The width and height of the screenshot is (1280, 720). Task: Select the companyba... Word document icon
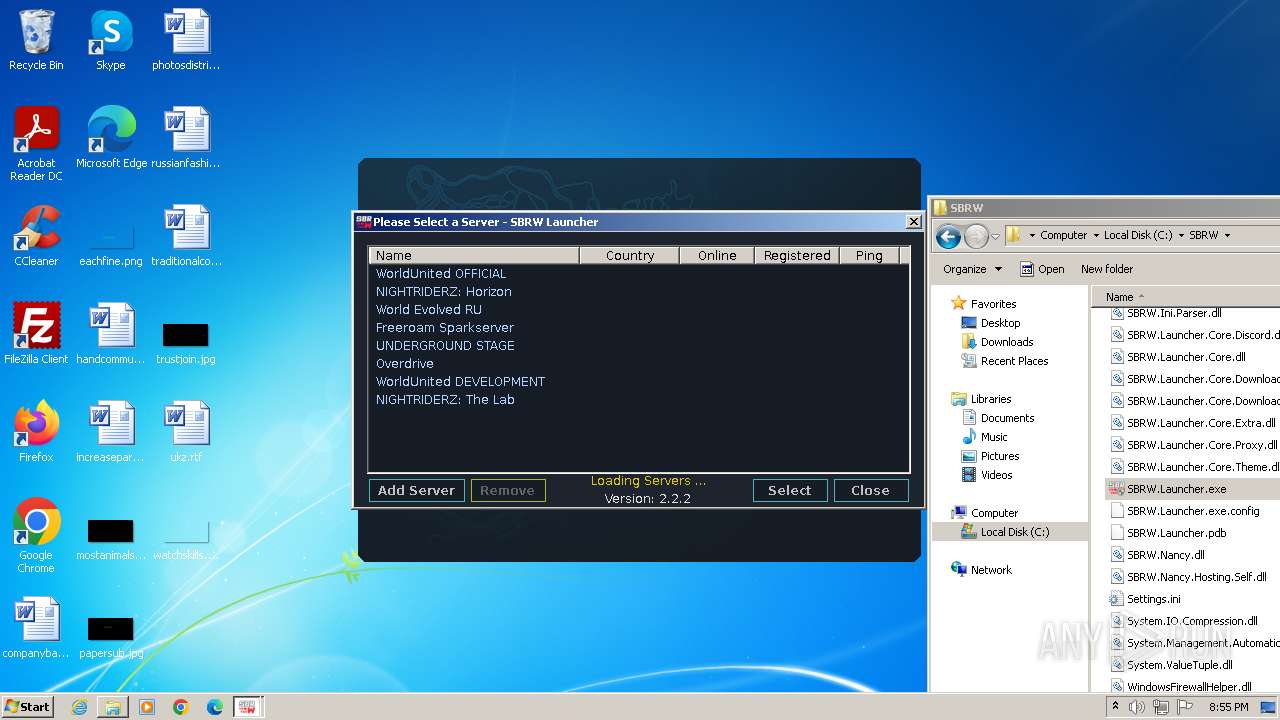click(36, 628)
